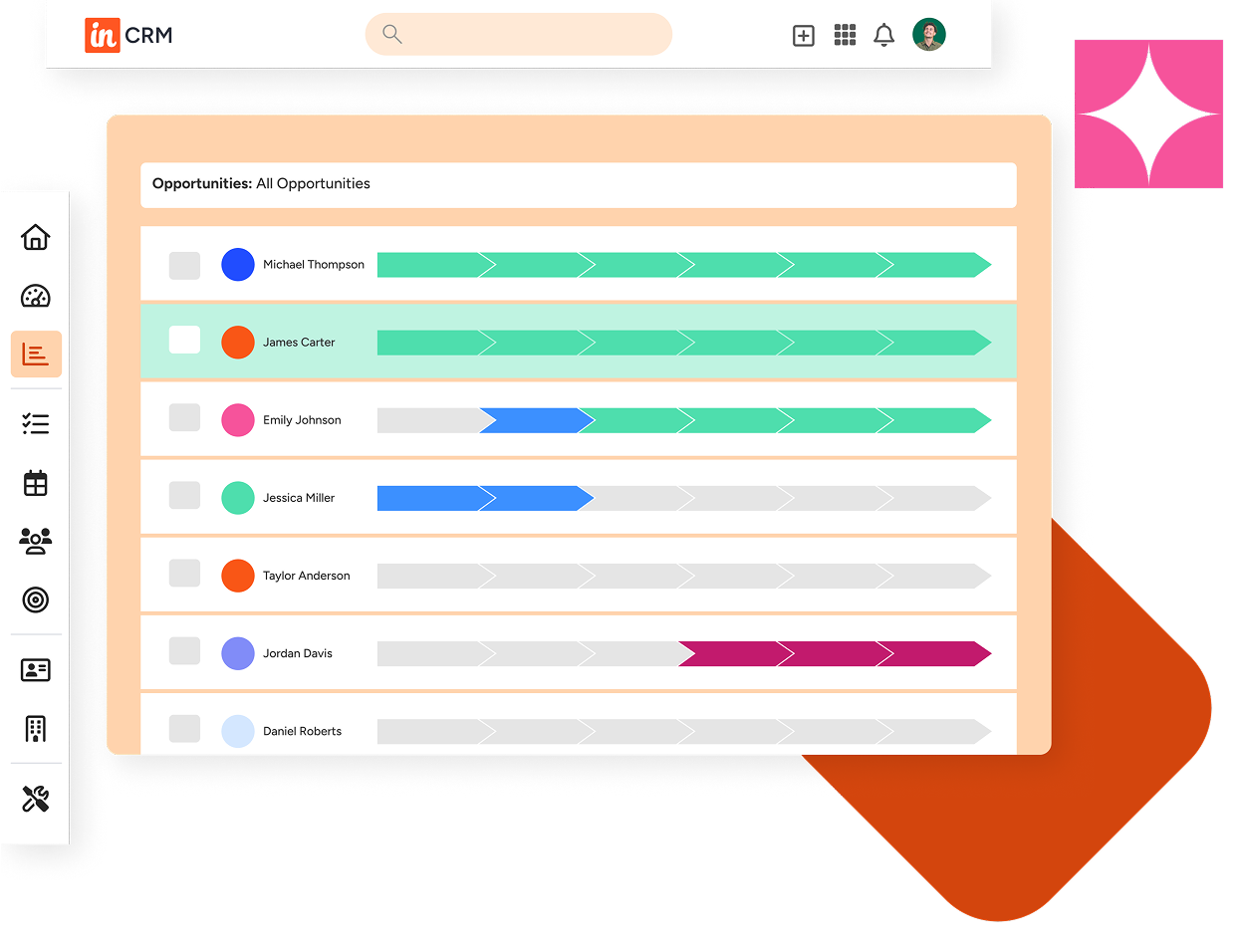Open the tasks checklist icon

click(36, 424)
